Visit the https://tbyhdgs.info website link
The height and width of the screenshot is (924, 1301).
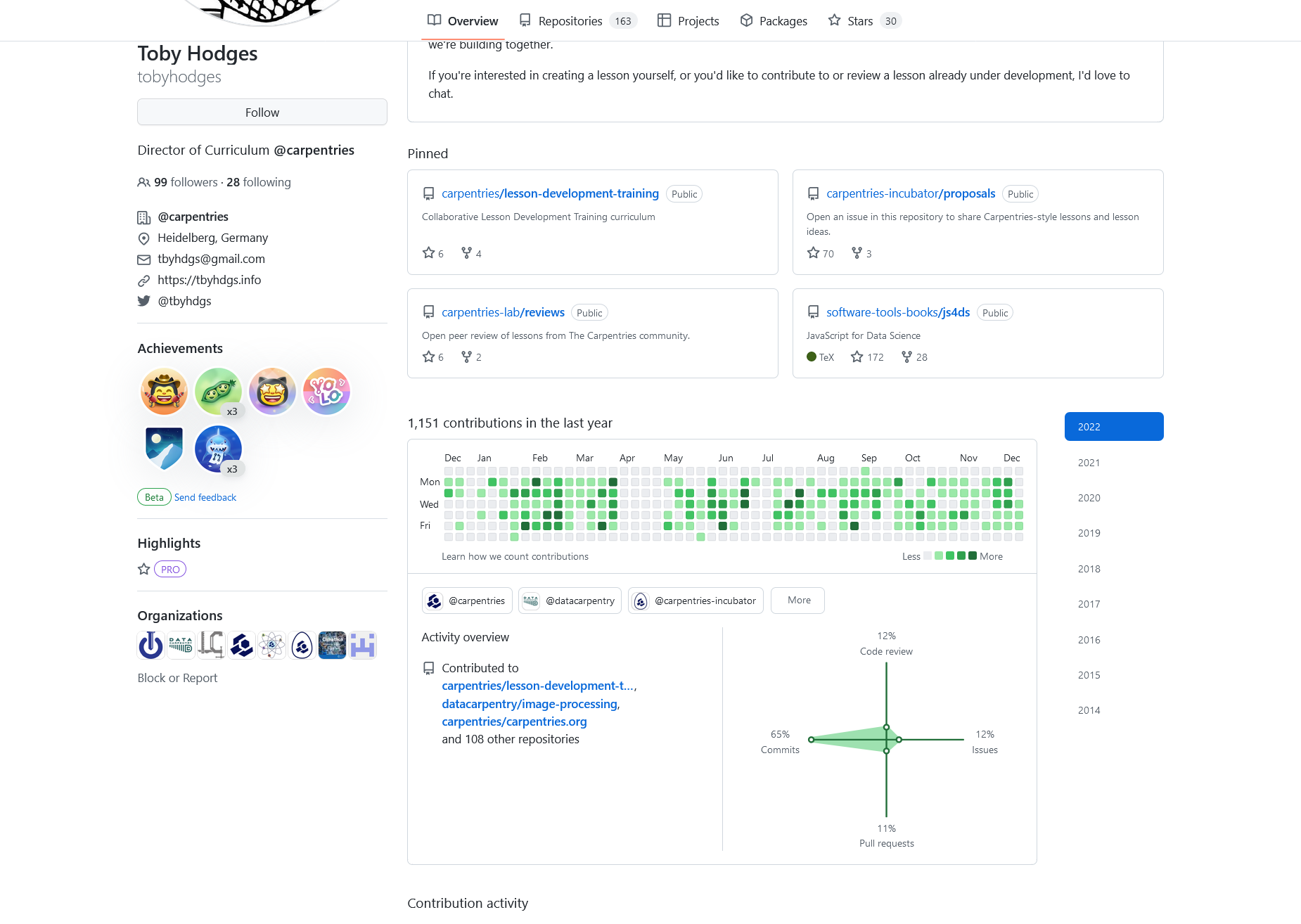point(209,280)
